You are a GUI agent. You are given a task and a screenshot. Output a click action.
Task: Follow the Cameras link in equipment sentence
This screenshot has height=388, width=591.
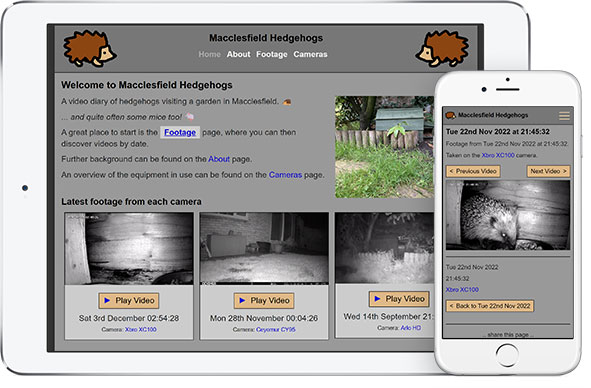pyautogui.click(x=285, y=175)
